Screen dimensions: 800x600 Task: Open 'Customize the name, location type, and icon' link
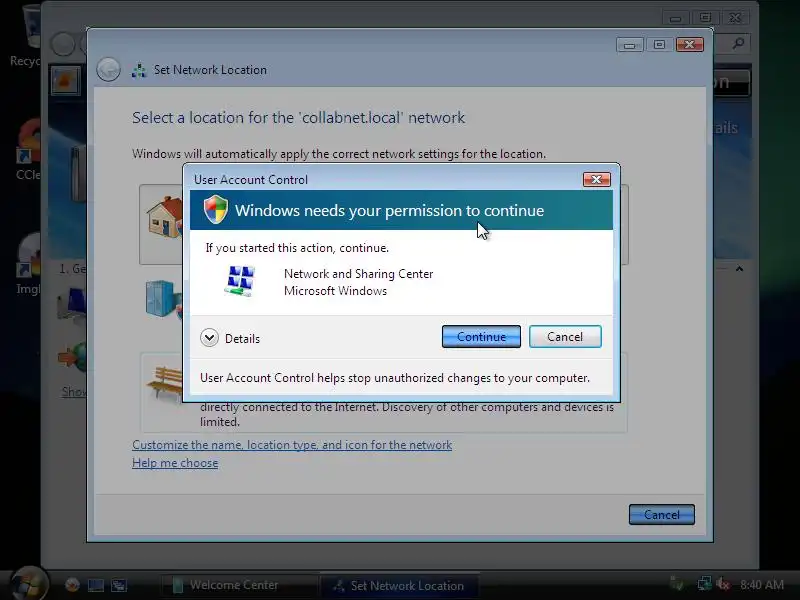292,445
